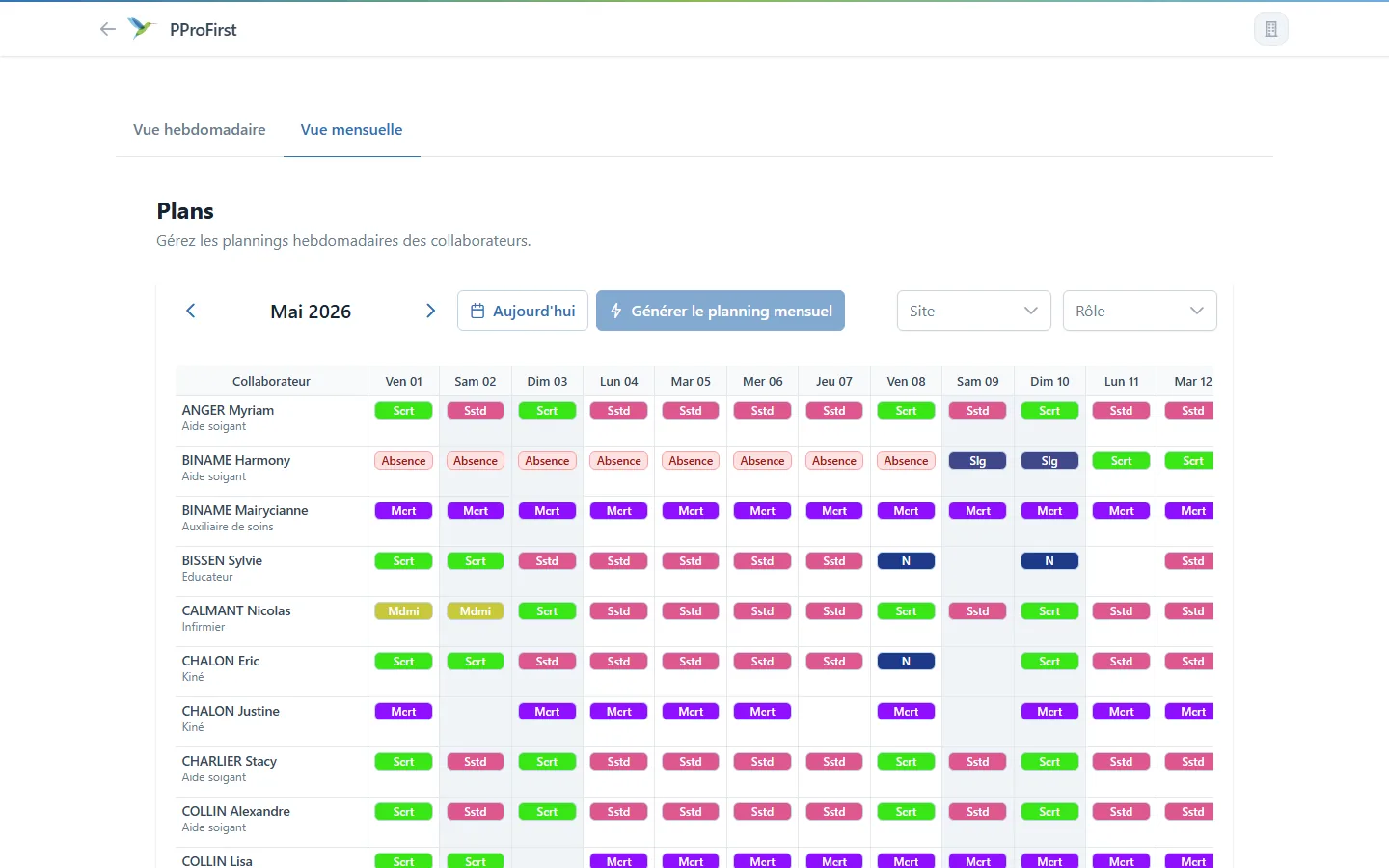
Task: Select collaborator CHARLIER Stacy
Action: (x=230, y=761)
